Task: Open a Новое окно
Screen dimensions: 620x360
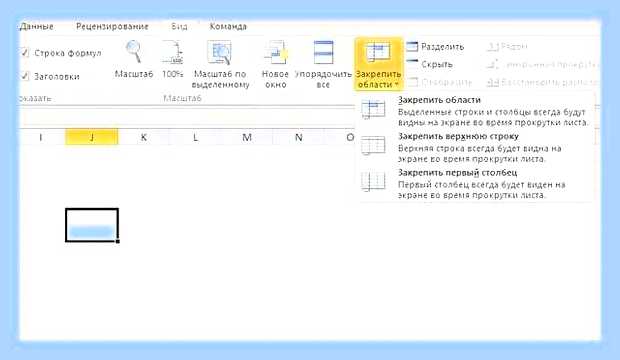Action: pyautogui.click(x=275, y=64)
